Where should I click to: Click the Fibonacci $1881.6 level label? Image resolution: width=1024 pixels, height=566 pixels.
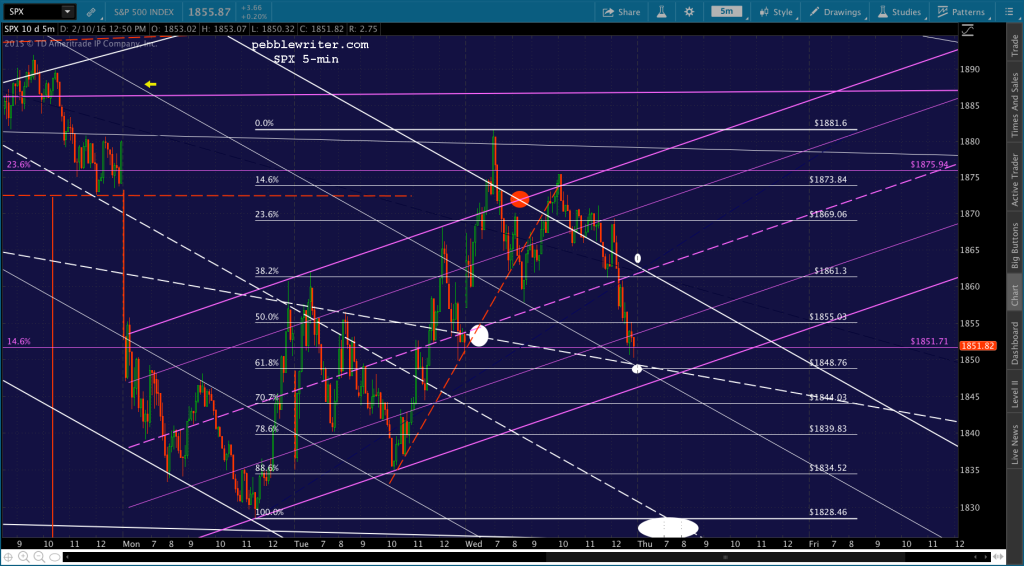coord(830,123)
